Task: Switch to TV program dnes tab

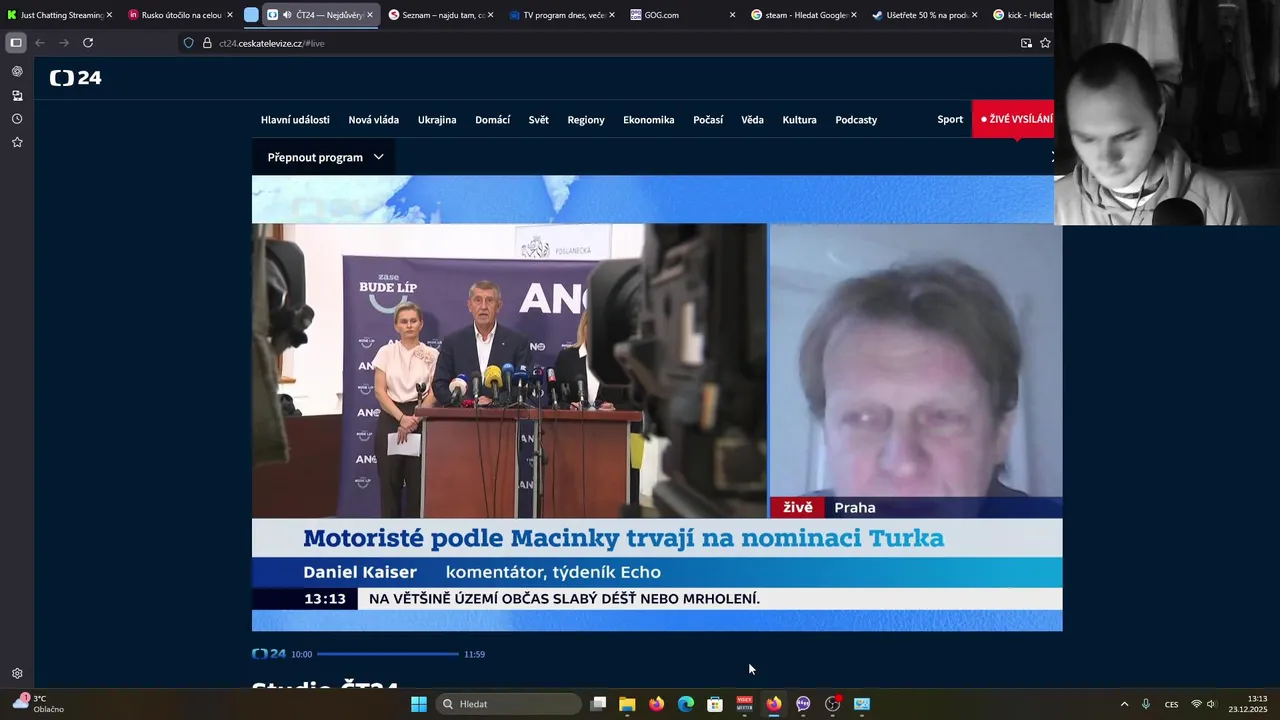Action: click(x=562, y=15)
